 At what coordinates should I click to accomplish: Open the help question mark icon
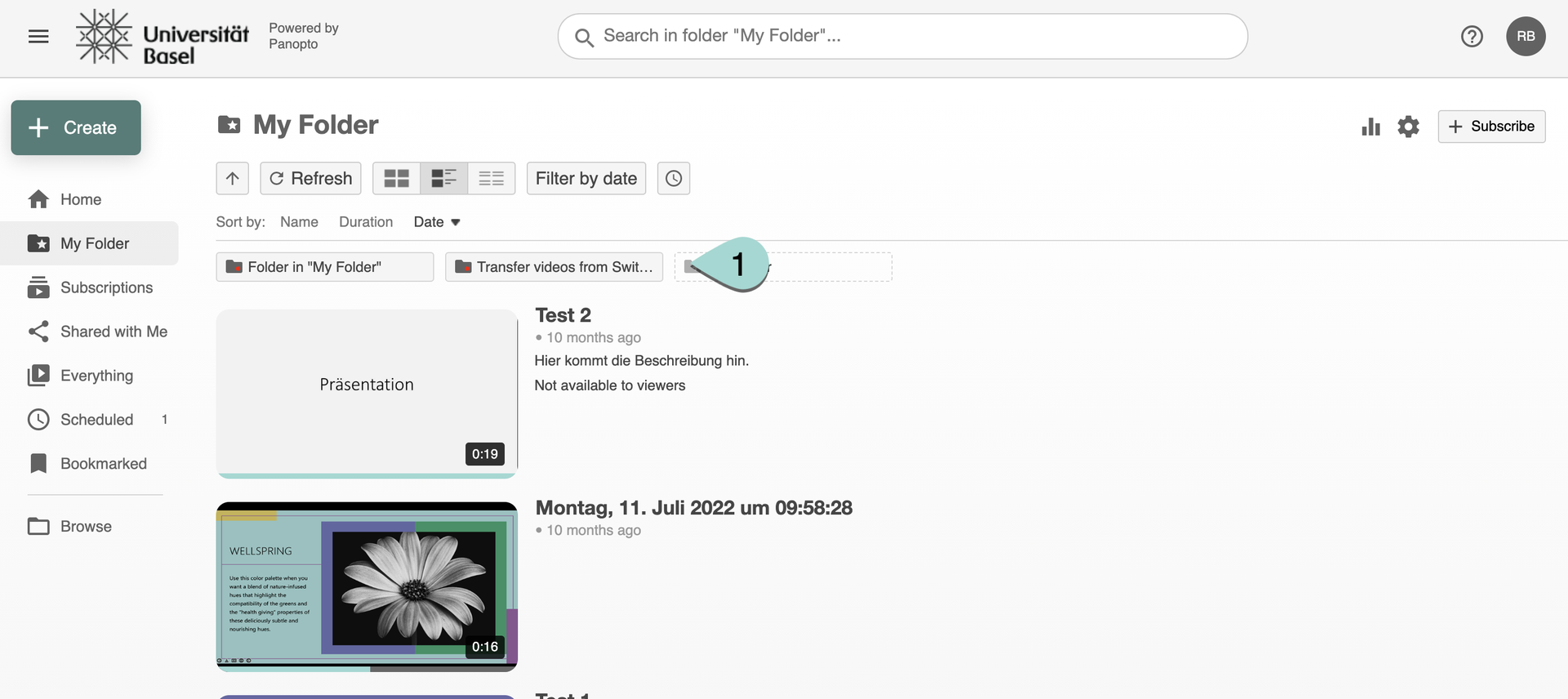point(1472,36)
